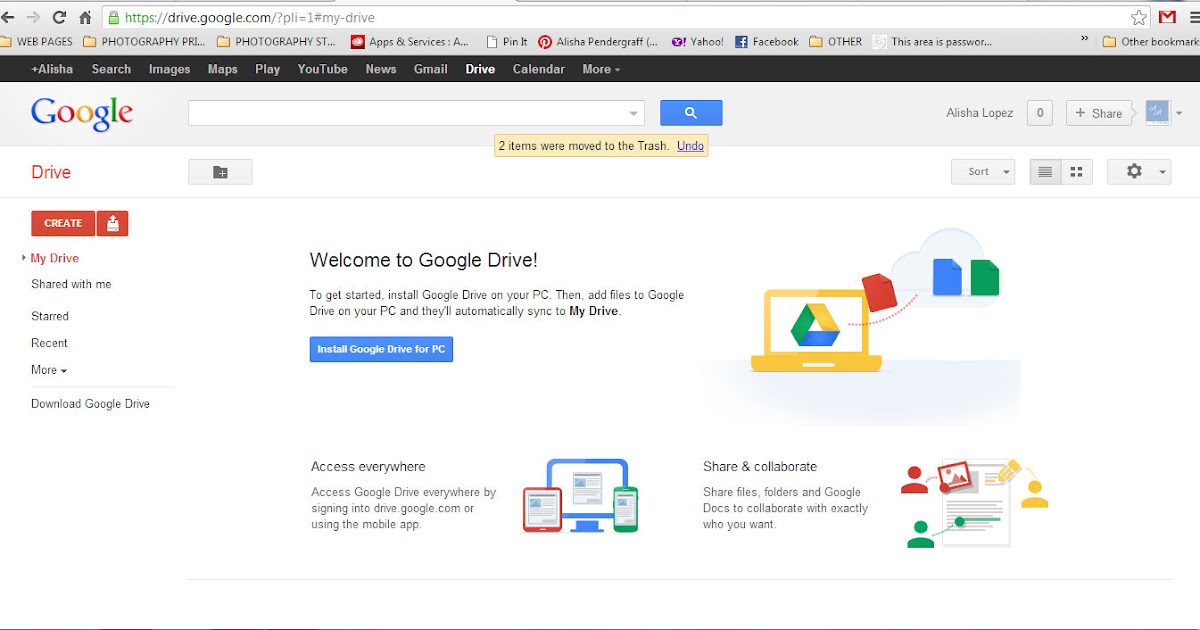
Task: Click the blue search magnifier button
Action: pos(691,113)
